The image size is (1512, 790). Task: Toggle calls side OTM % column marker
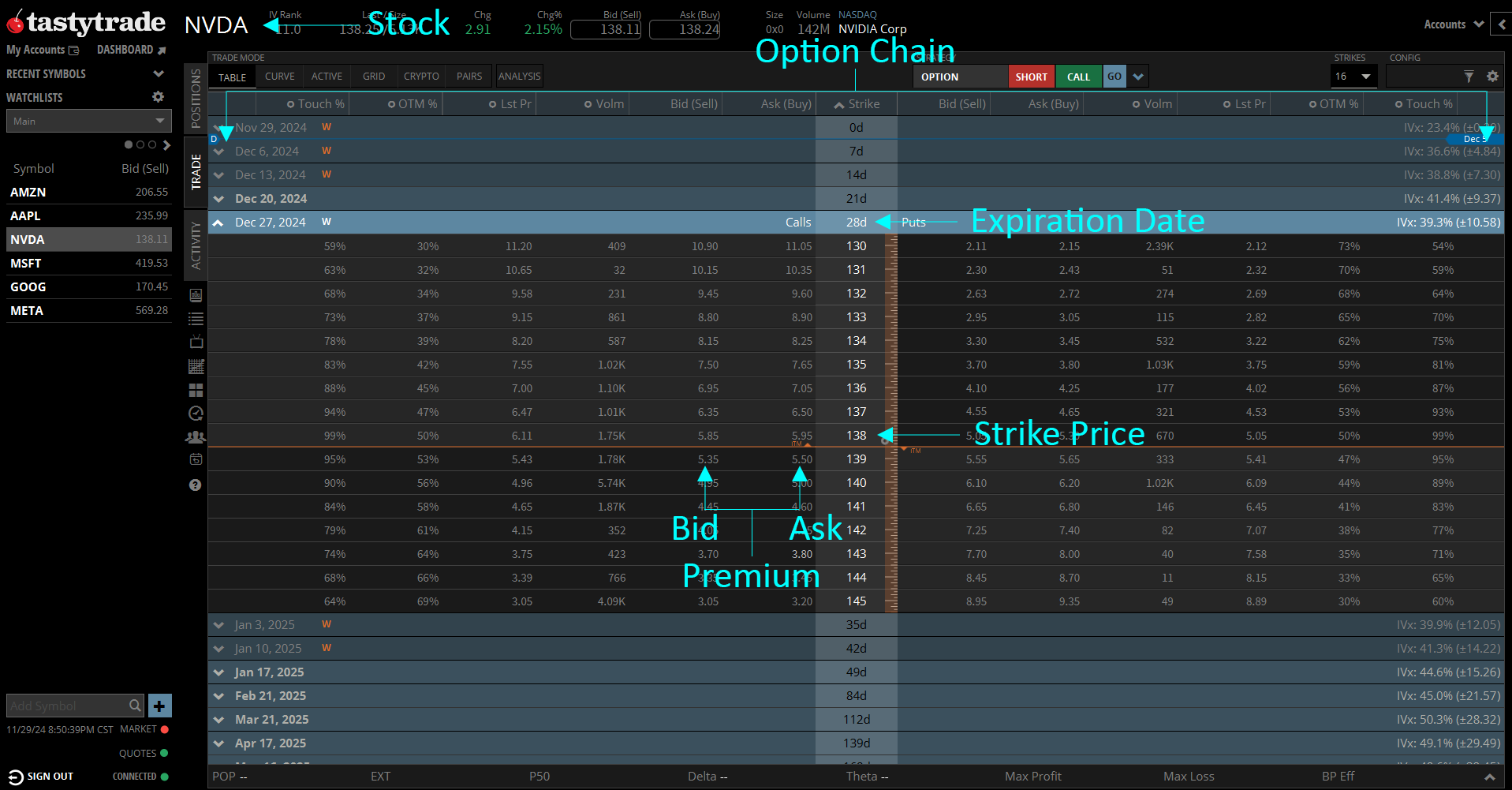(x=391, y=104)
